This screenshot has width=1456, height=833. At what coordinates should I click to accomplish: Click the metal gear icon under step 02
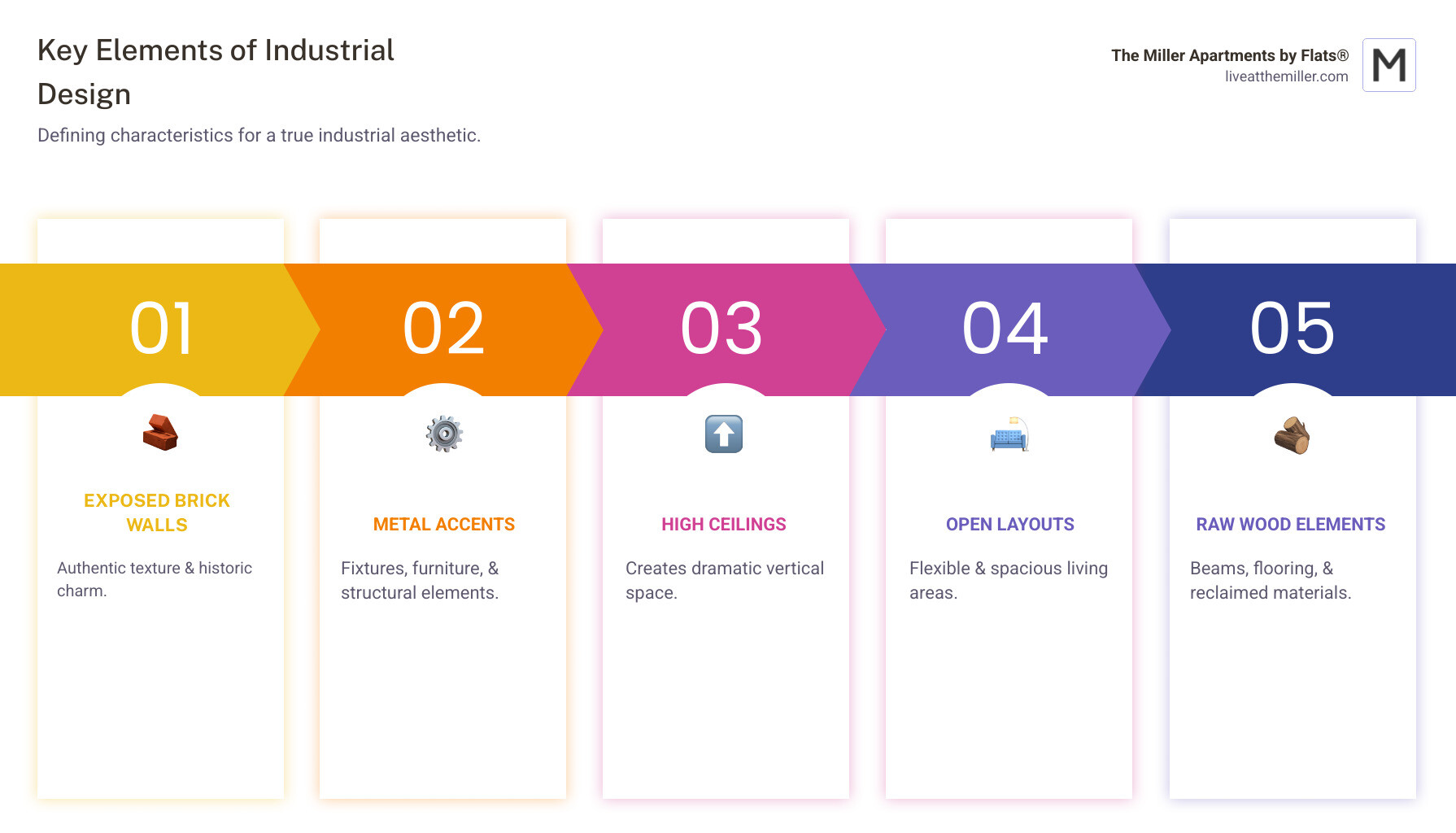[x=443, y=434]
